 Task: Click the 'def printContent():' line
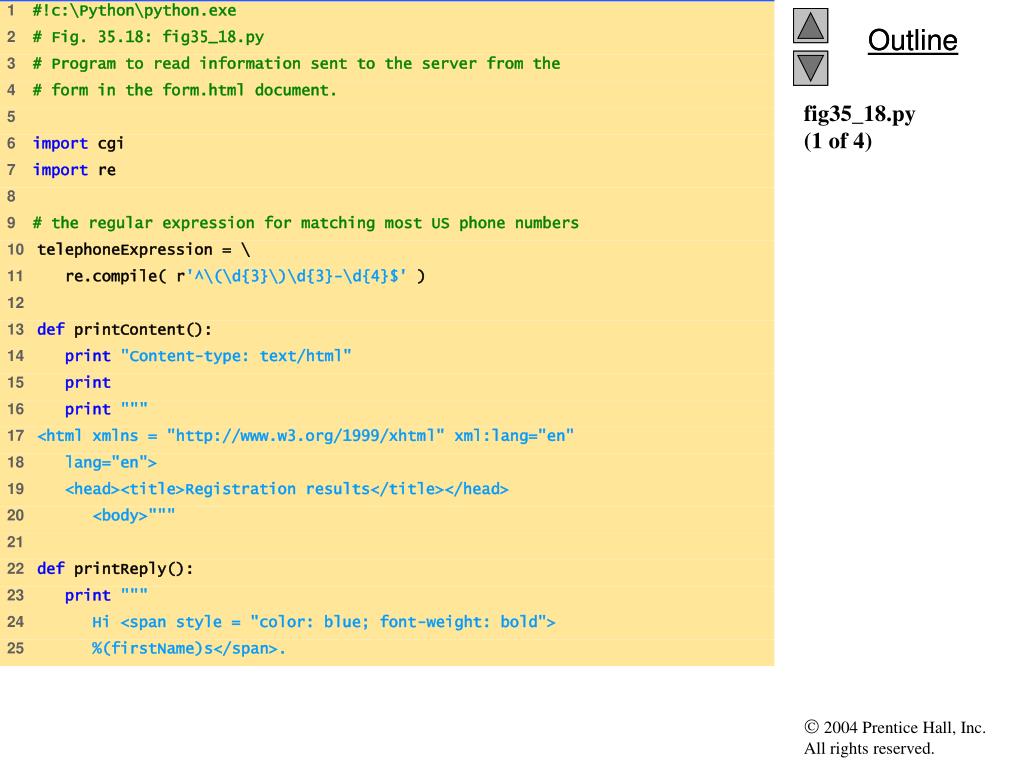tap(124, 329)
